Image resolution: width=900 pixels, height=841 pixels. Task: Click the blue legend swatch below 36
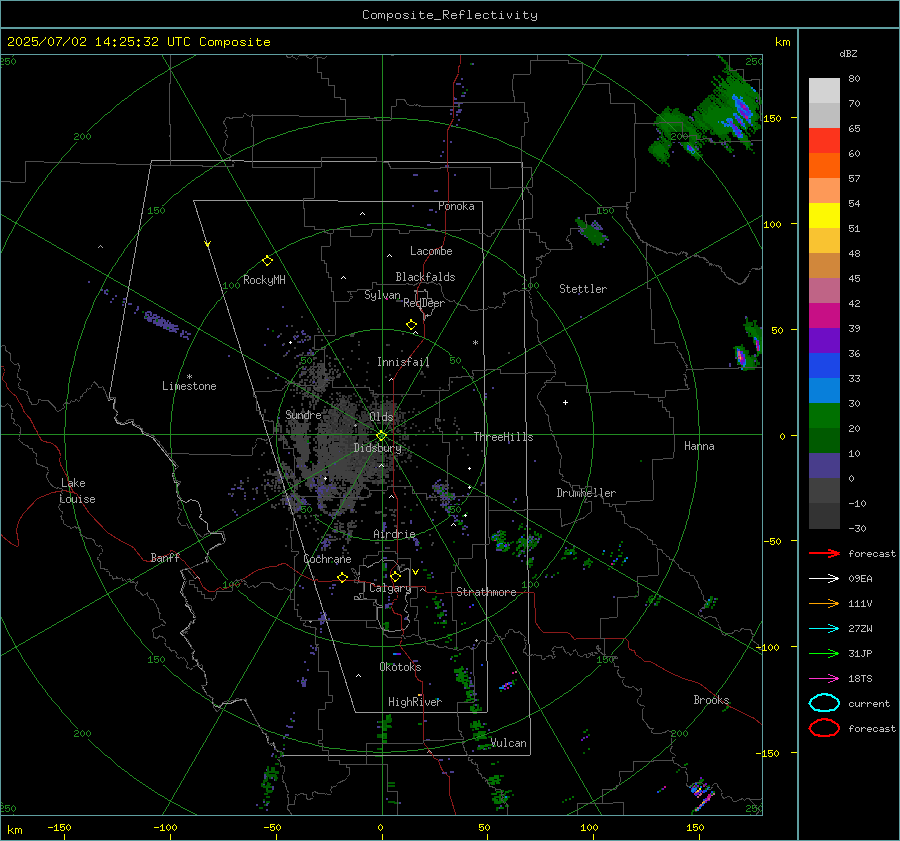[x=824, y=365]
